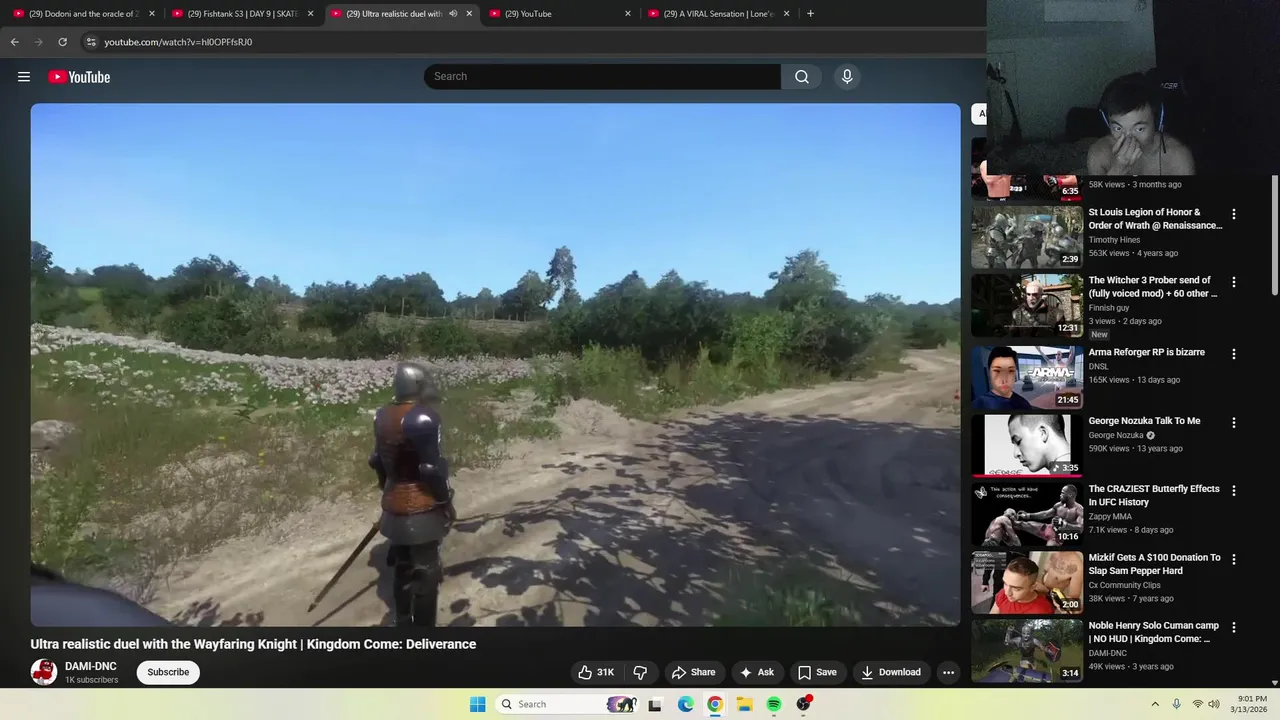This screenshot has width=1280, height=720.
Task: Like the video with thumbs-up 31K
Action: (596, 672)
